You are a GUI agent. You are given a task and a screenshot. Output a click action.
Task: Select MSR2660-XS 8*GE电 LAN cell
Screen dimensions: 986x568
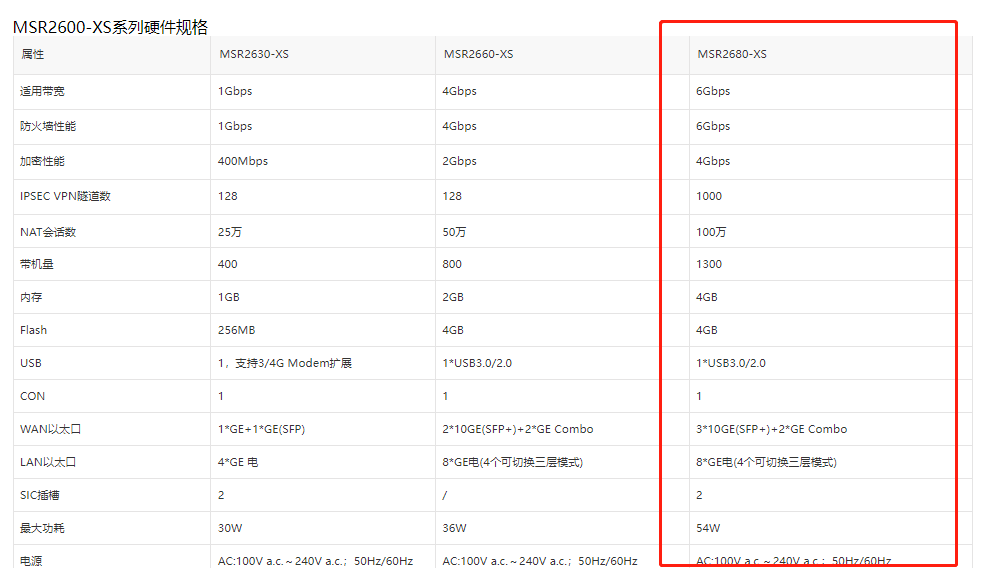[512, 462]
